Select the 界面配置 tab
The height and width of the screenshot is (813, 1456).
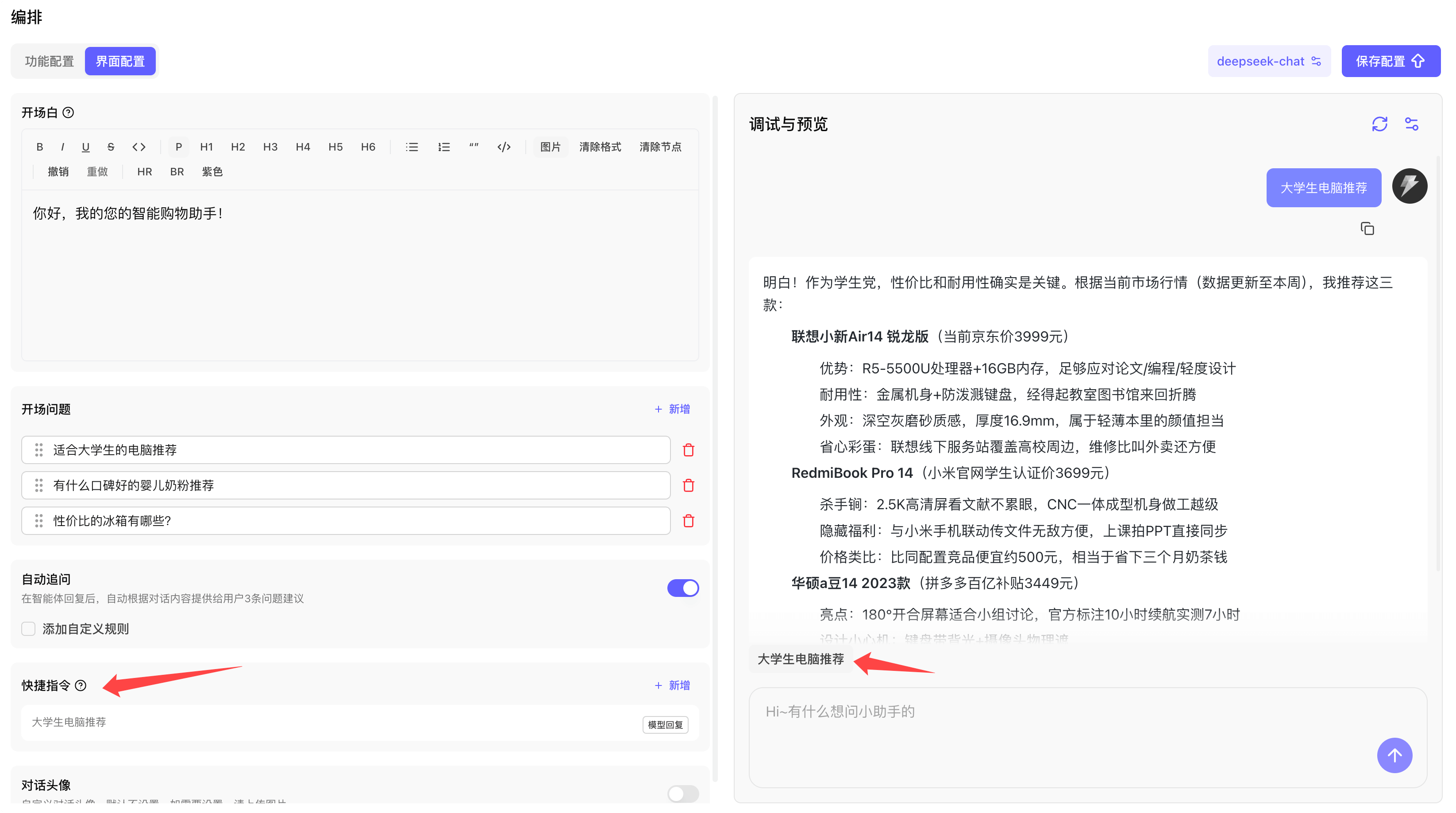coord(120,61)
